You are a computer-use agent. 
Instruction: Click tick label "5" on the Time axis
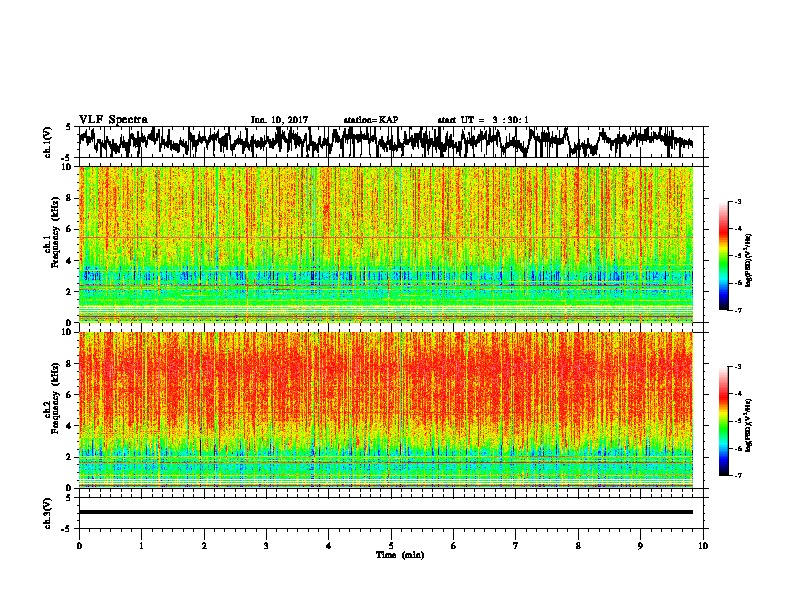[391, 546]
